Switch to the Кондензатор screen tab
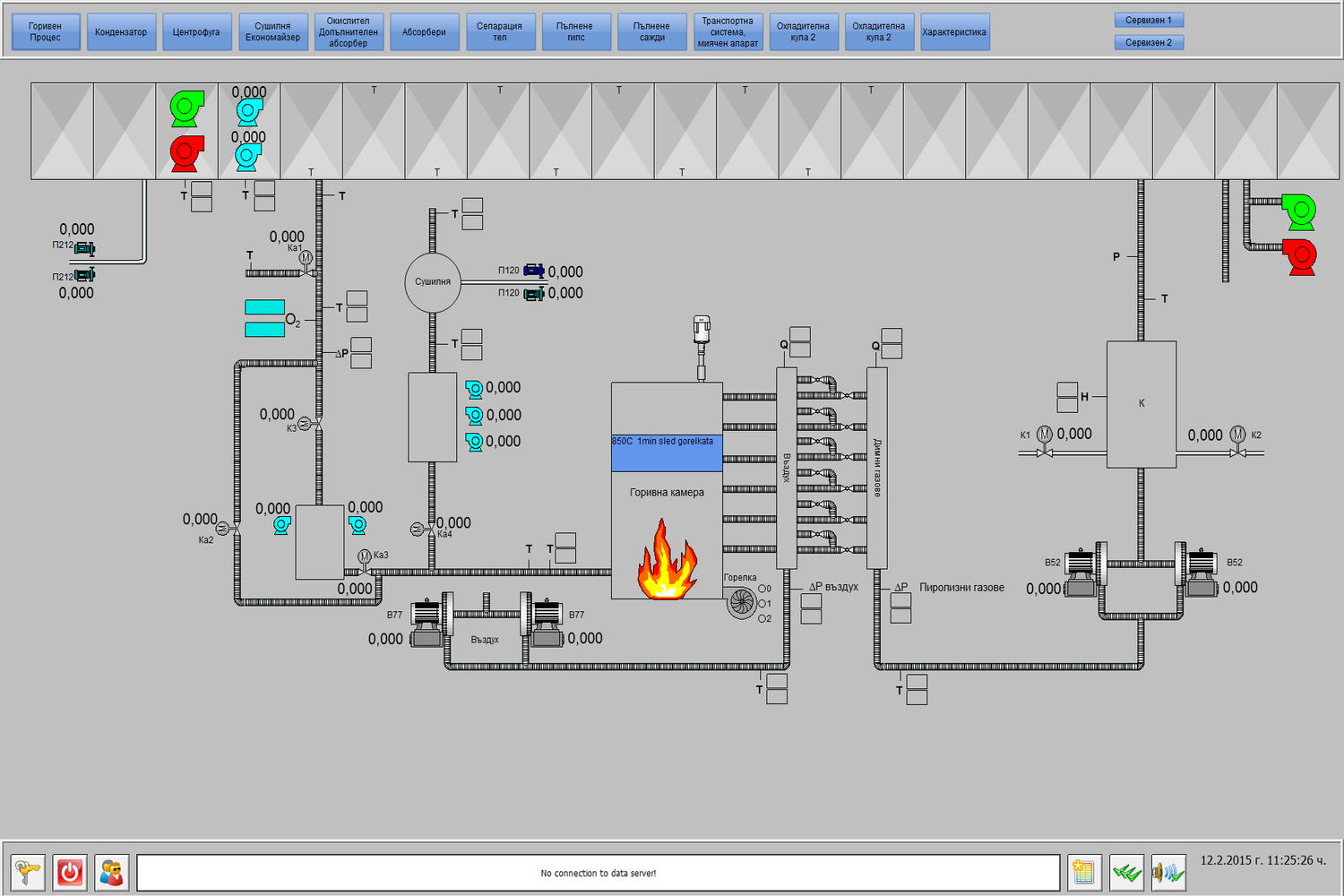1344x896 pixels. (x=121, y=32)
